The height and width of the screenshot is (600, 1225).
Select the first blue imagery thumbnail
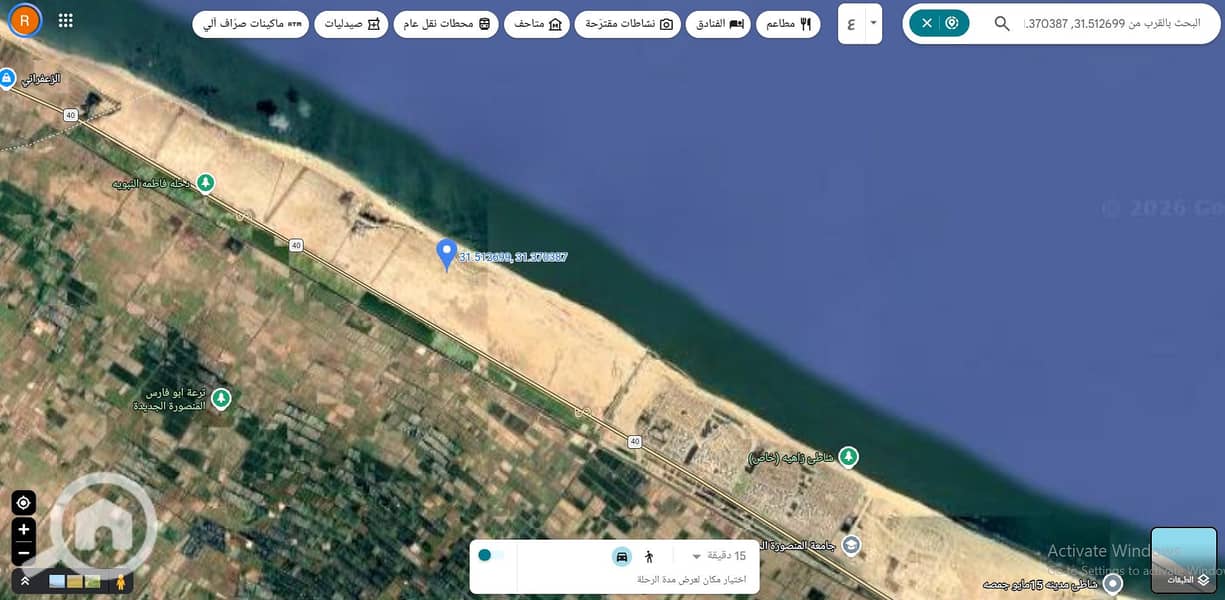coord(56,581)
